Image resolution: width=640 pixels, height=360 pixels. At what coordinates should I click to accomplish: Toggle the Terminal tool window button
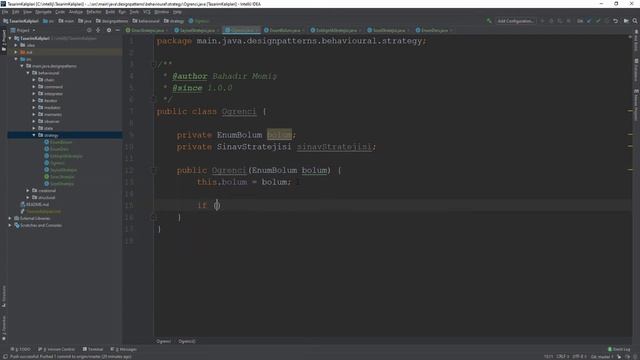tap(93, 349)
